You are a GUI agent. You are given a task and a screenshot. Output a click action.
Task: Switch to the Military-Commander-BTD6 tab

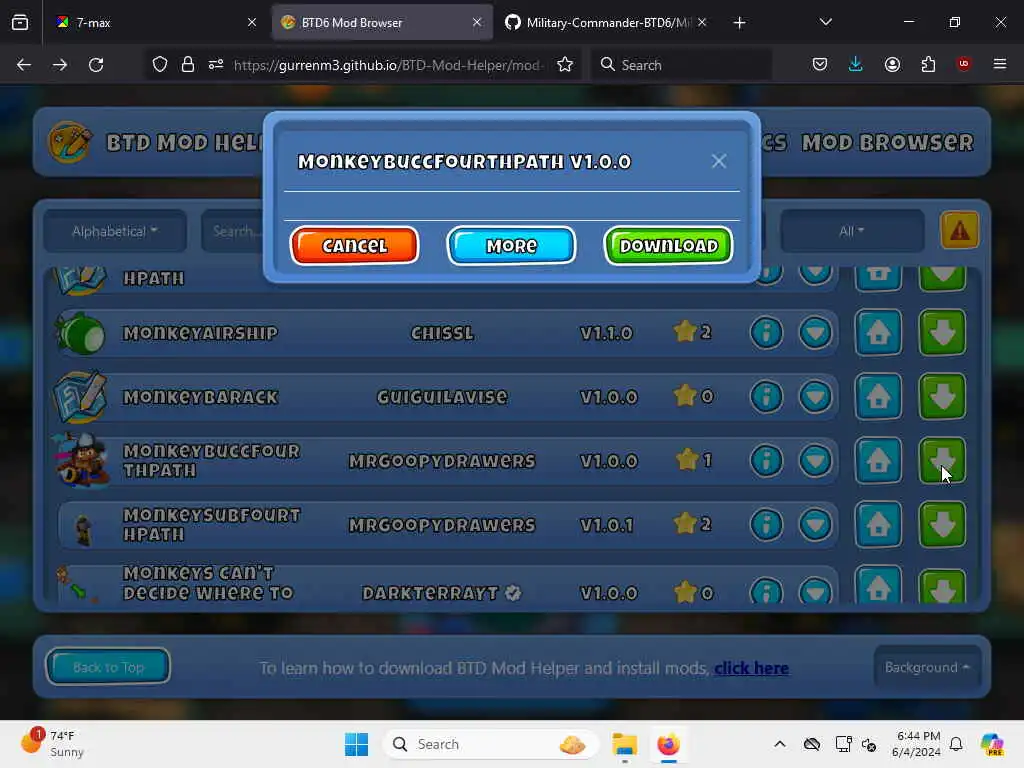606,22
